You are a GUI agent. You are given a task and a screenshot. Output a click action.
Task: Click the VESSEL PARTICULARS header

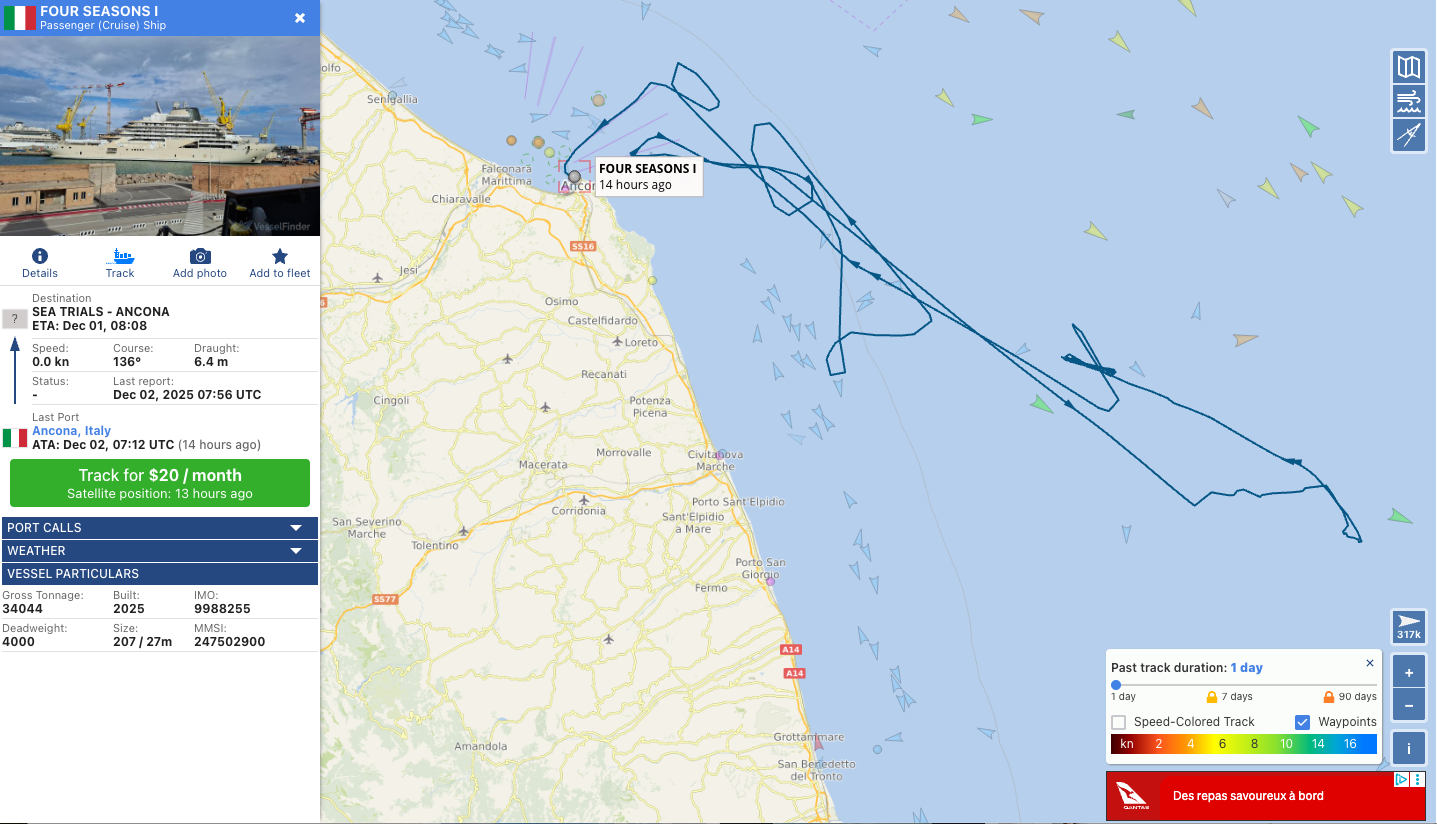click(x=160, y=574)
